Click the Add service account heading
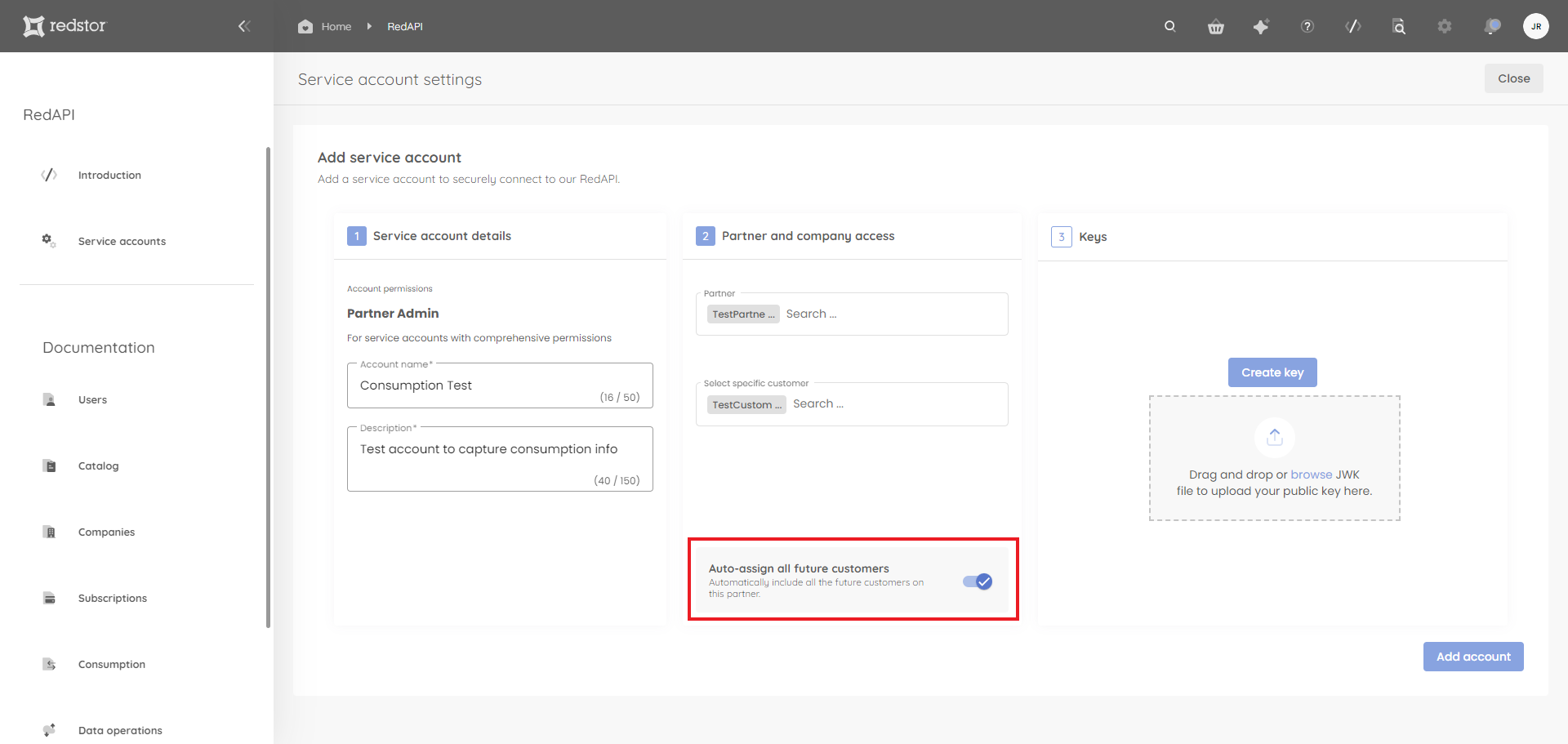The height and width of the screenshot is (744, 1568). click(390, 158)
